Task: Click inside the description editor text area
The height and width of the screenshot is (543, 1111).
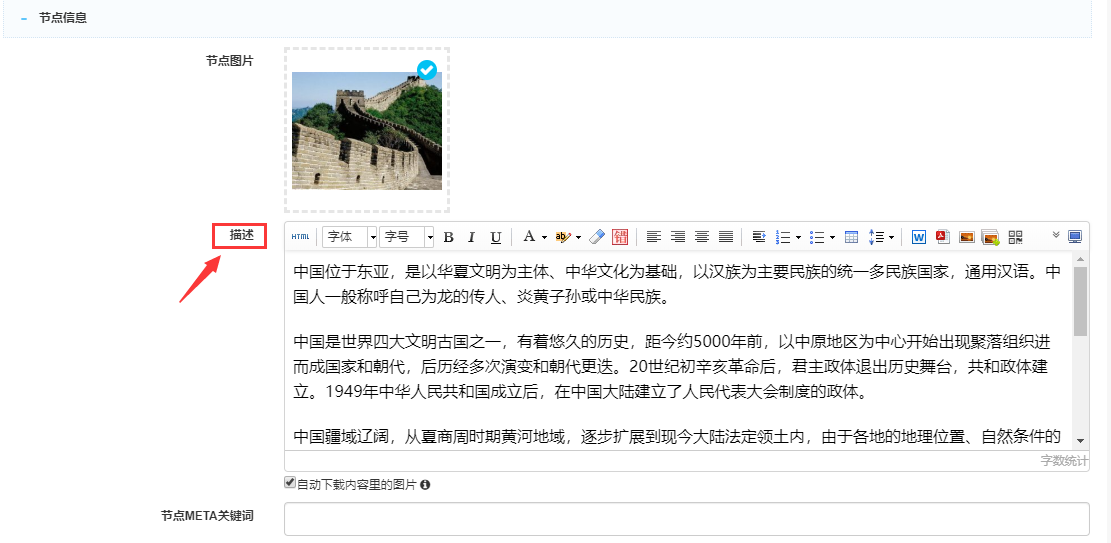Action: tap(678, 350)
